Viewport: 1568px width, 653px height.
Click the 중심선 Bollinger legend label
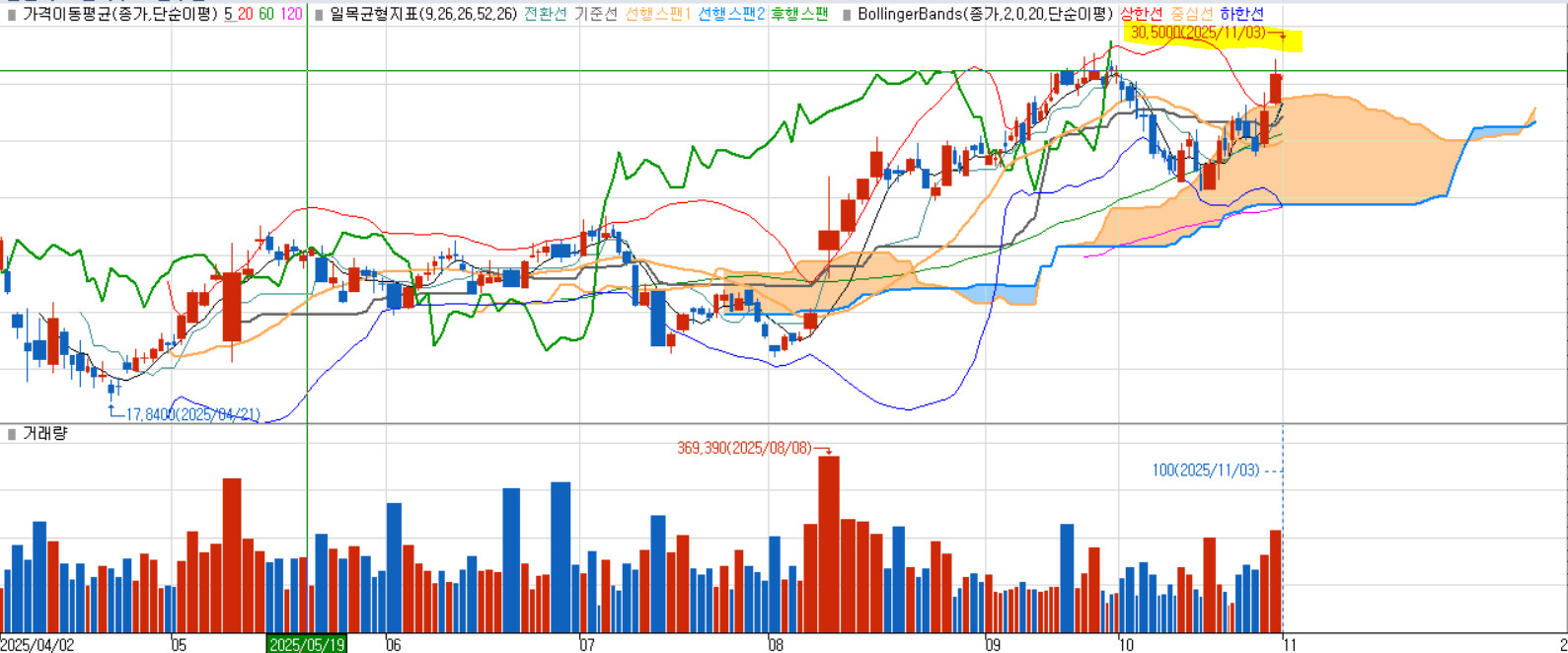1192,14
